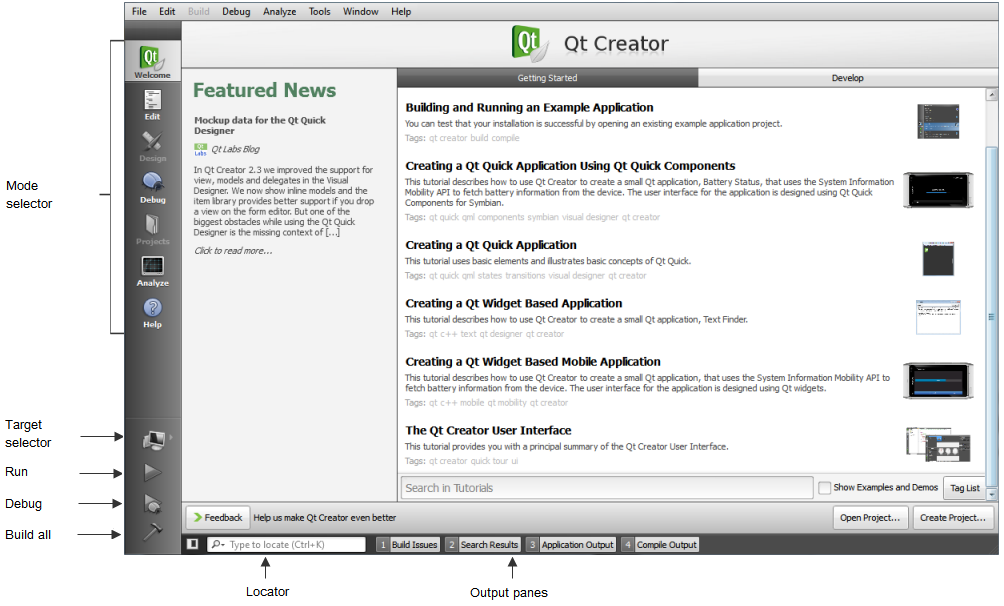
Task: Click the Type to locate field
Action: [x=286, y=545]
